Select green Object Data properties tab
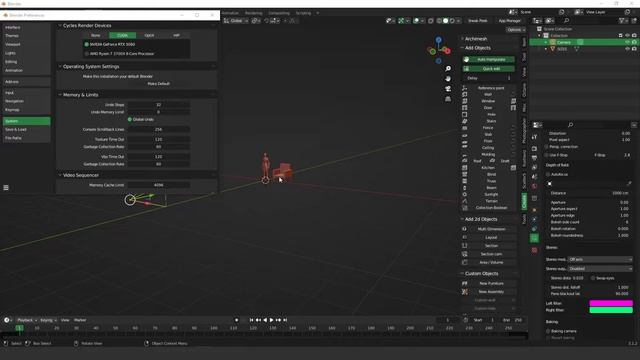640x360 pixels. click(534, 238)
